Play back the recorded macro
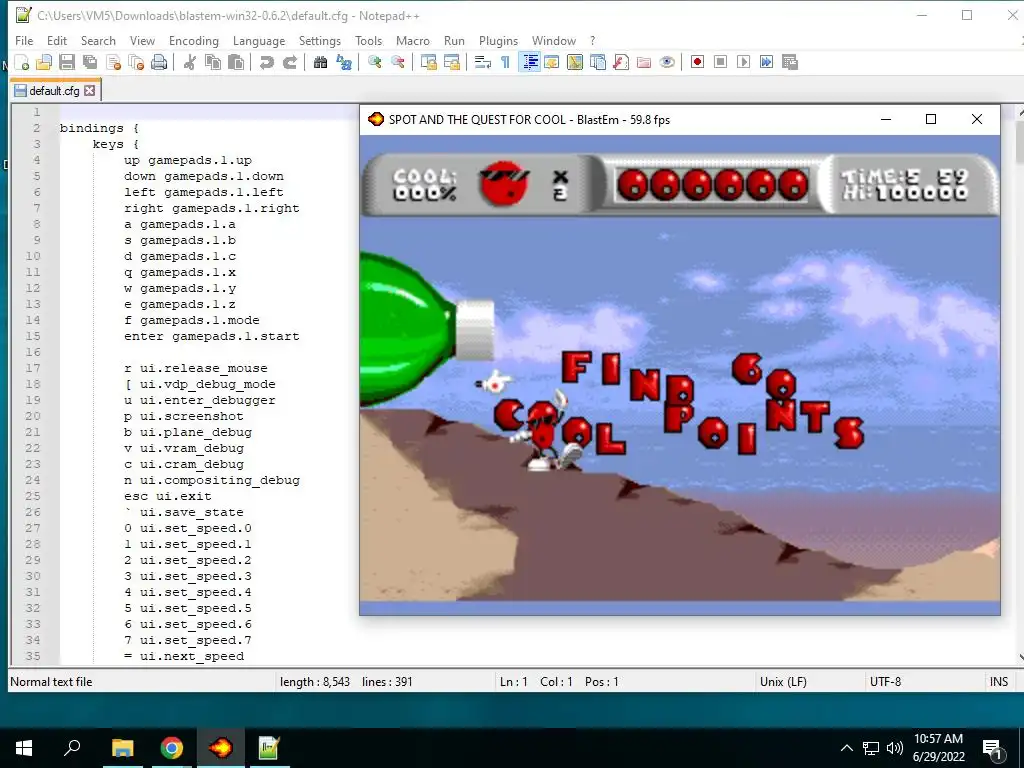1024x768 pixels. (x=743, y=63)
